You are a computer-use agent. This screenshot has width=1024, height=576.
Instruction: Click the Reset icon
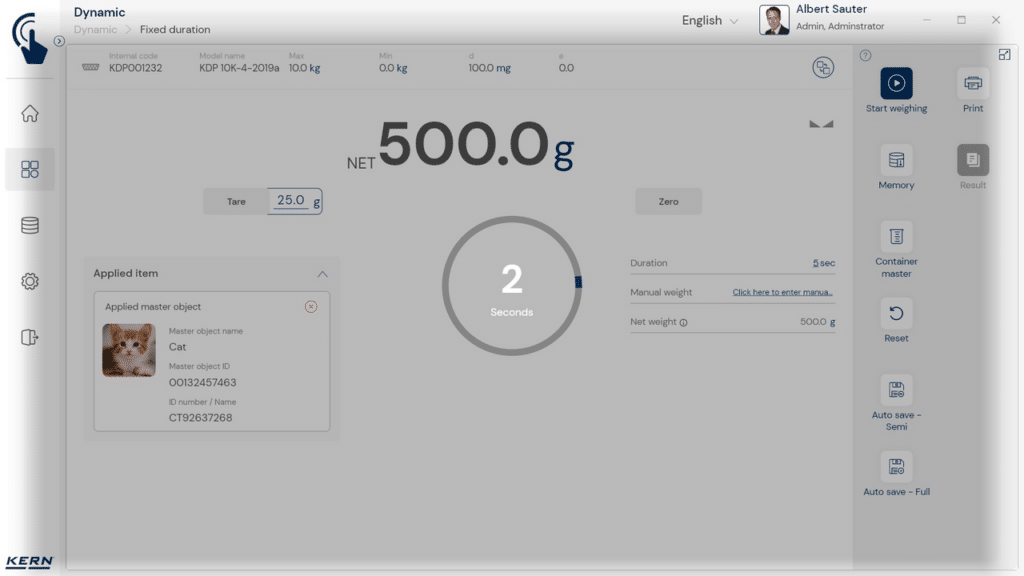click(x=896, y=314)
